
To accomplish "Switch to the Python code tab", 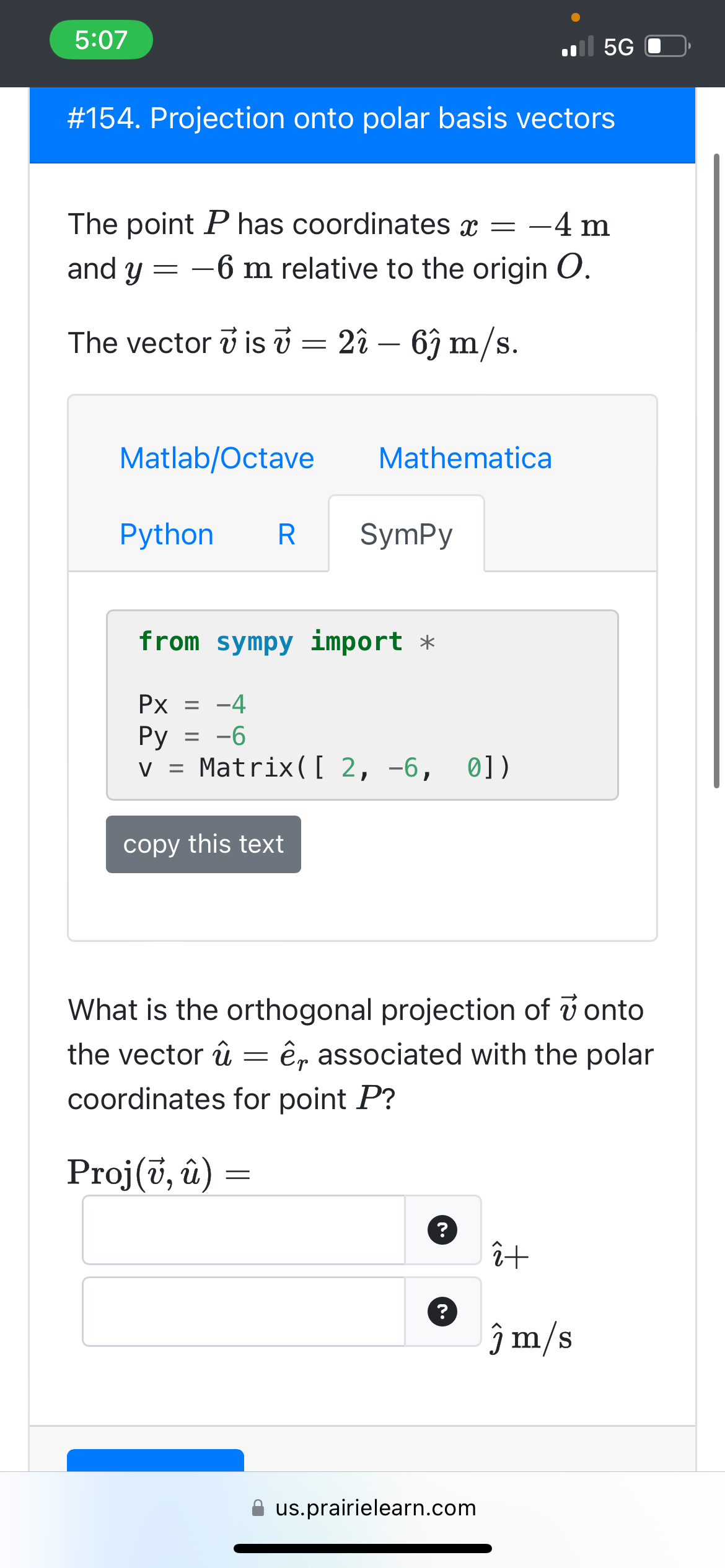I will (166, 534).
